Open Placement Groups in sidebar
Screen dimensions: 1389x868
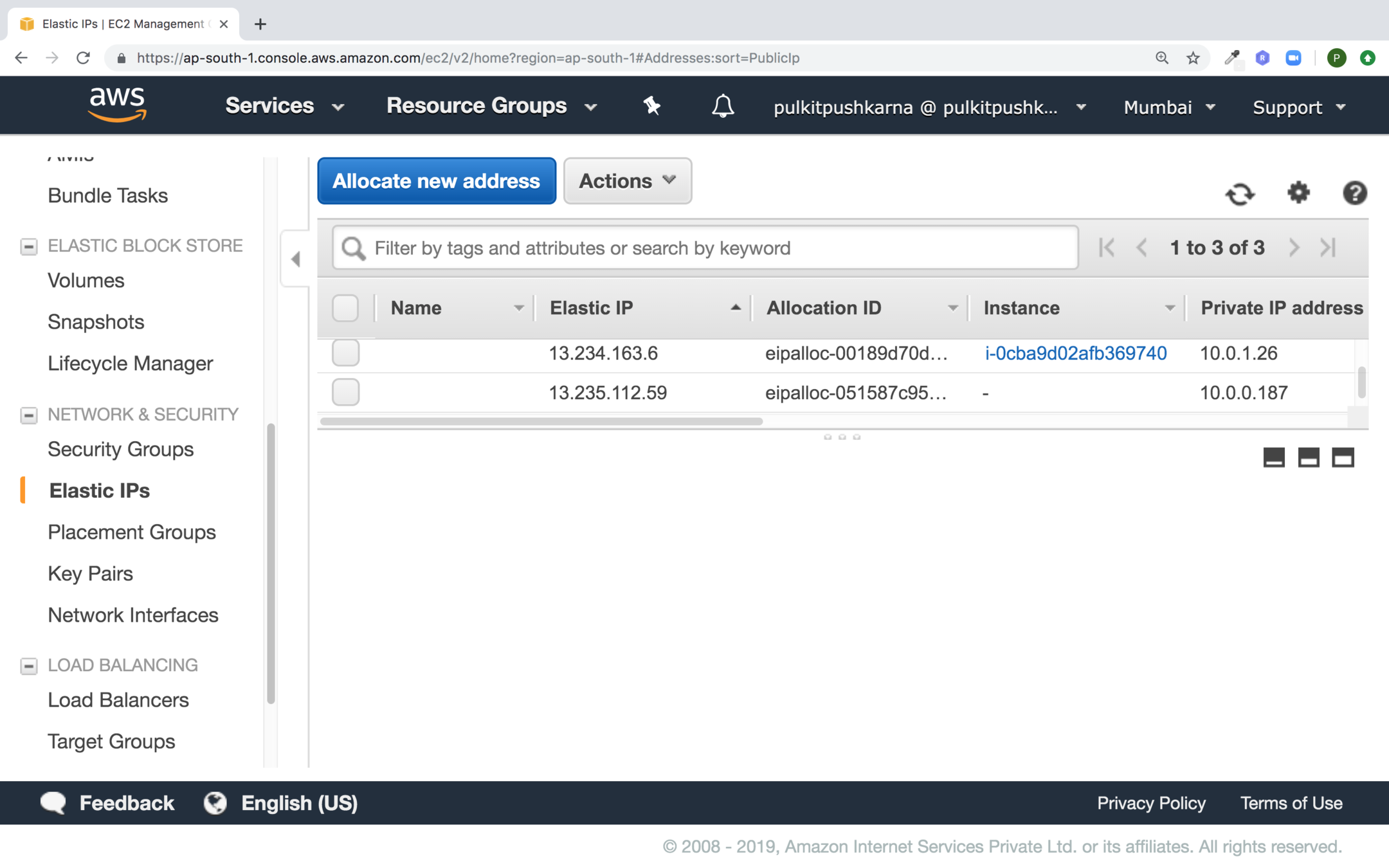(132, 532)
